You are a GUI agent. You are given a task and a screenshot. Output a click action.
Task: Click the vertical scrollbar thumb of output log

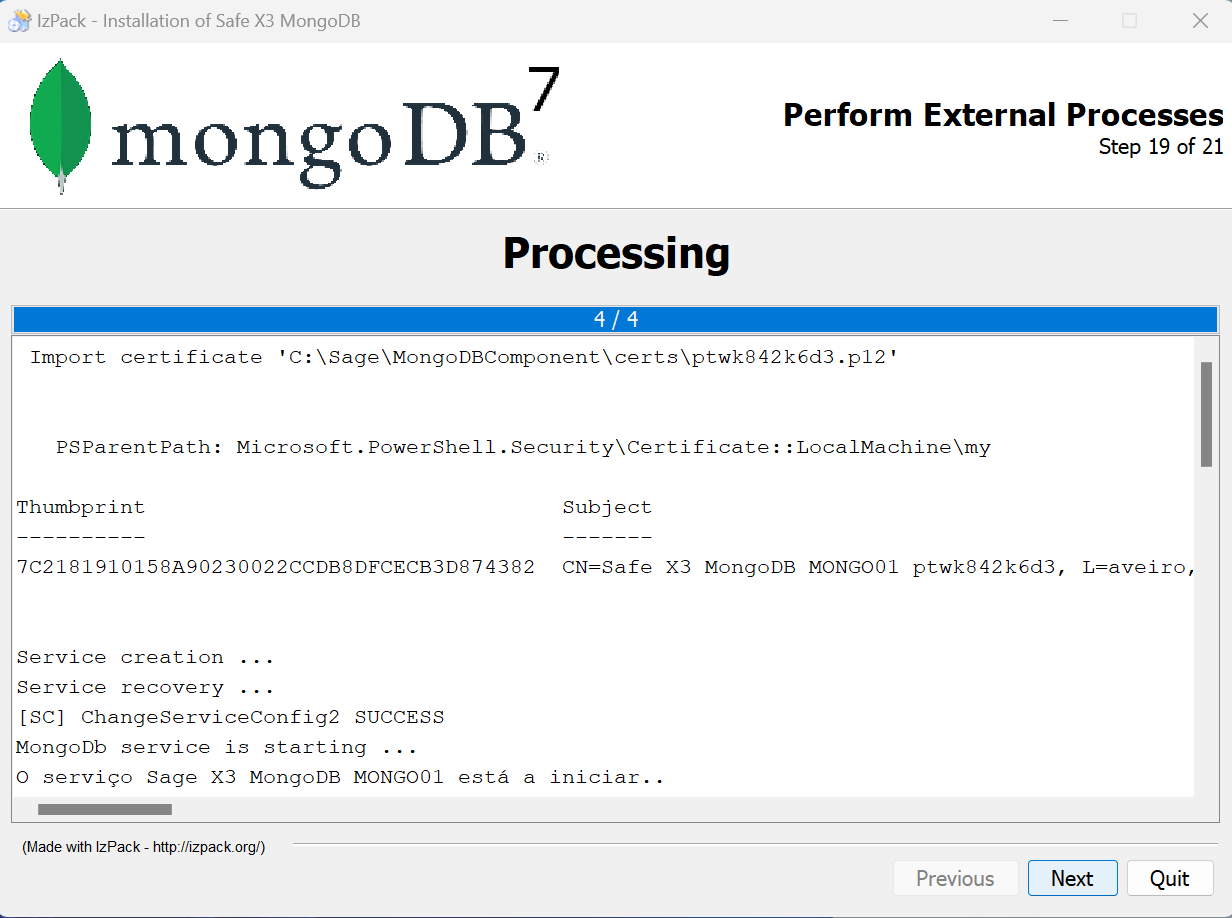pyautogui.click(x=1206, y=413)
